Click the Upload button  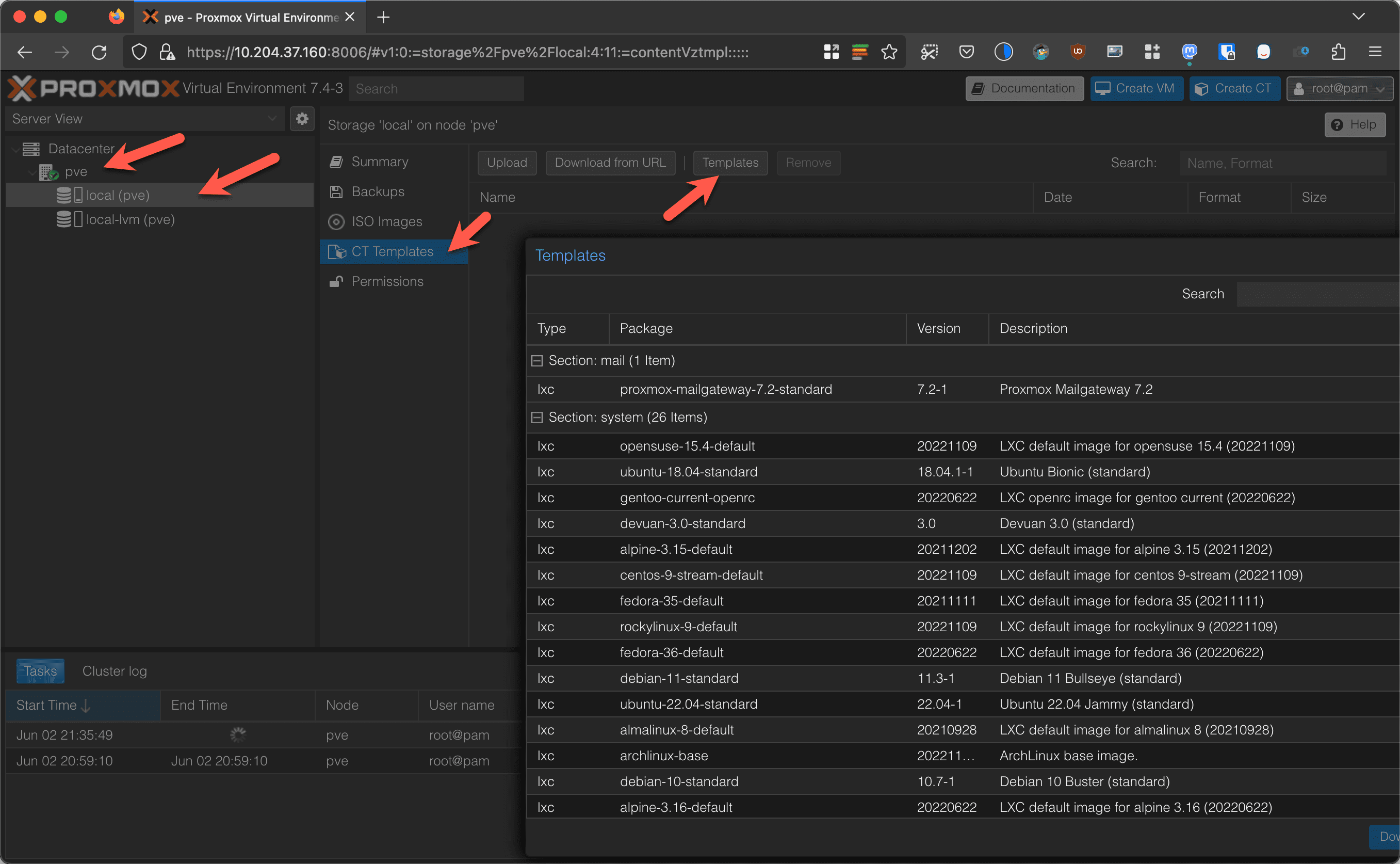(x=507, y=163)
